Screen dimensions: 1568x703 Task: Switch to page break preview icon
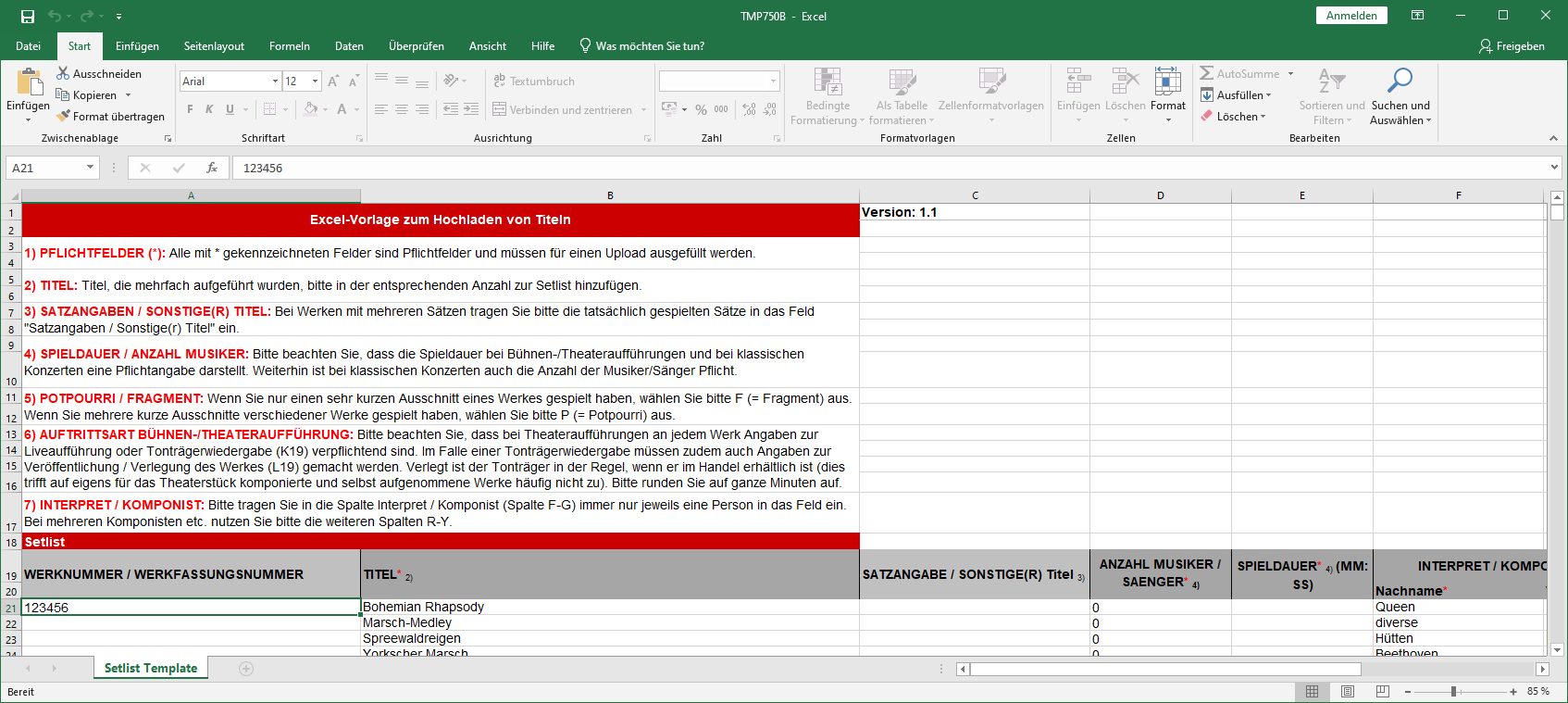tap(1383, 692)
